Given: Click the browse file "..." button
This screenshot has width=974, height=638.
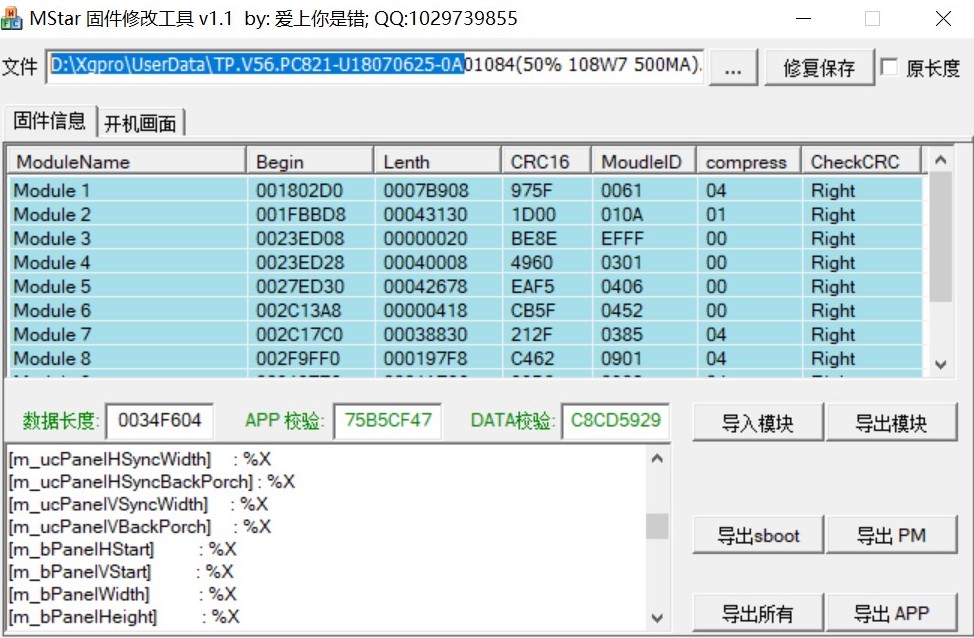Looking at the screenshot, I should tap(733, 68).
